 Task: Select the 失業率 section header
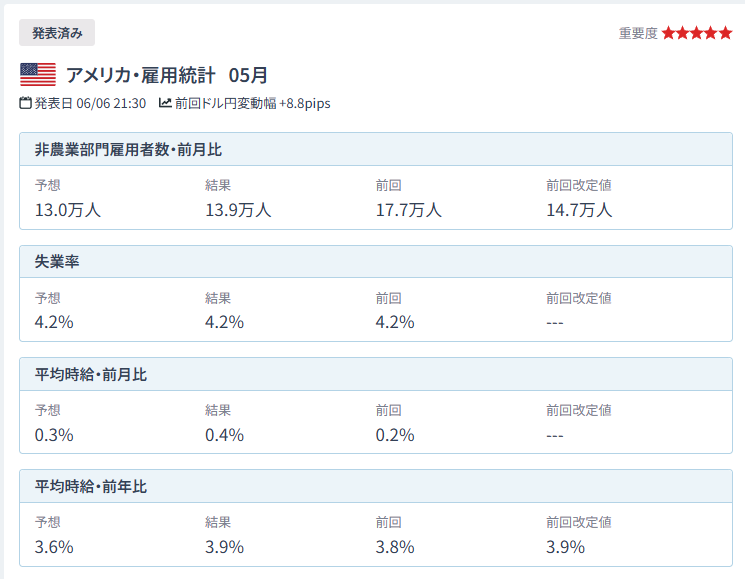[376, 262]
